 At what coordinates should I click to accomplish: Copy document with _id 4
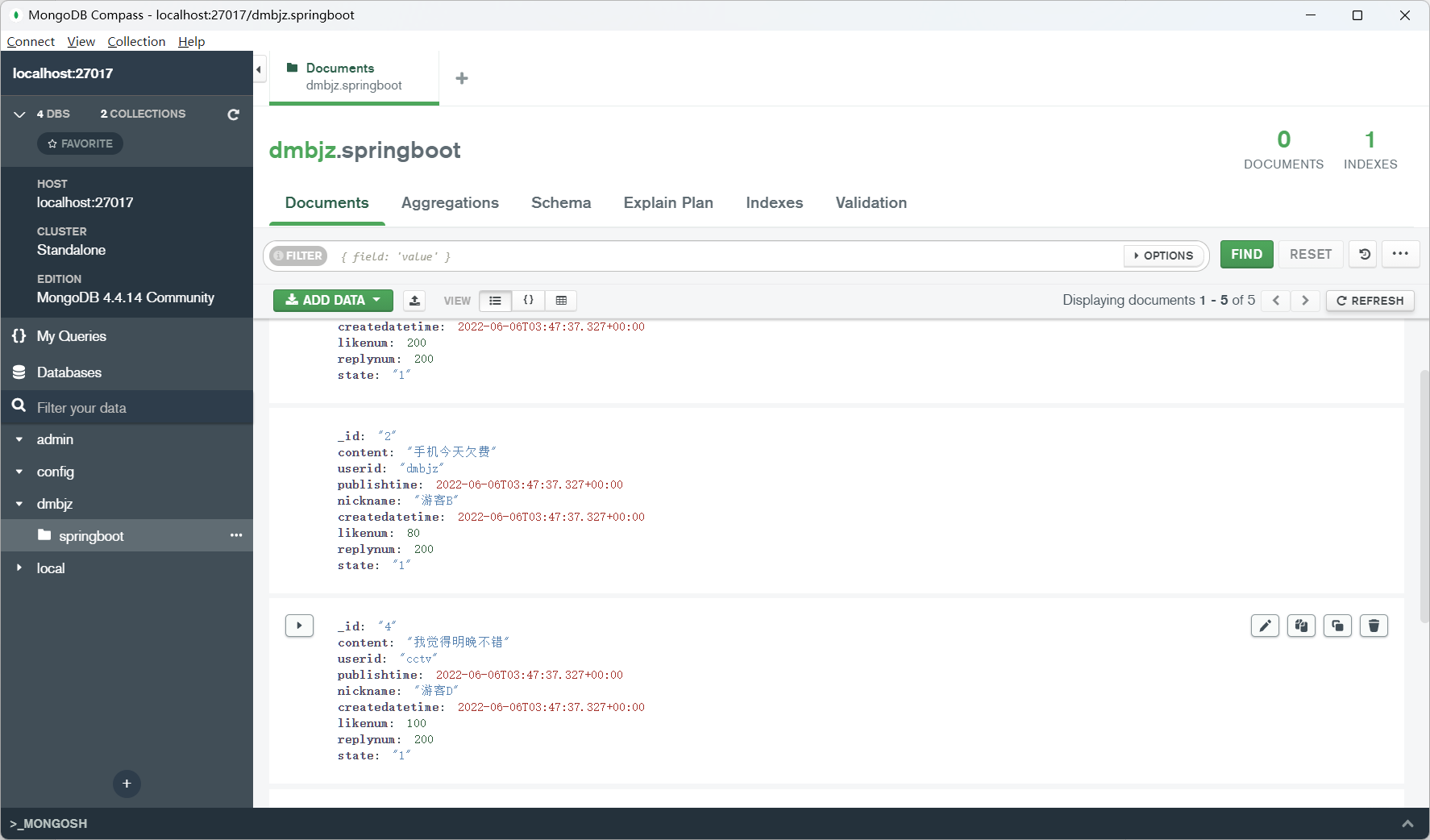(x=1301, y=626)
